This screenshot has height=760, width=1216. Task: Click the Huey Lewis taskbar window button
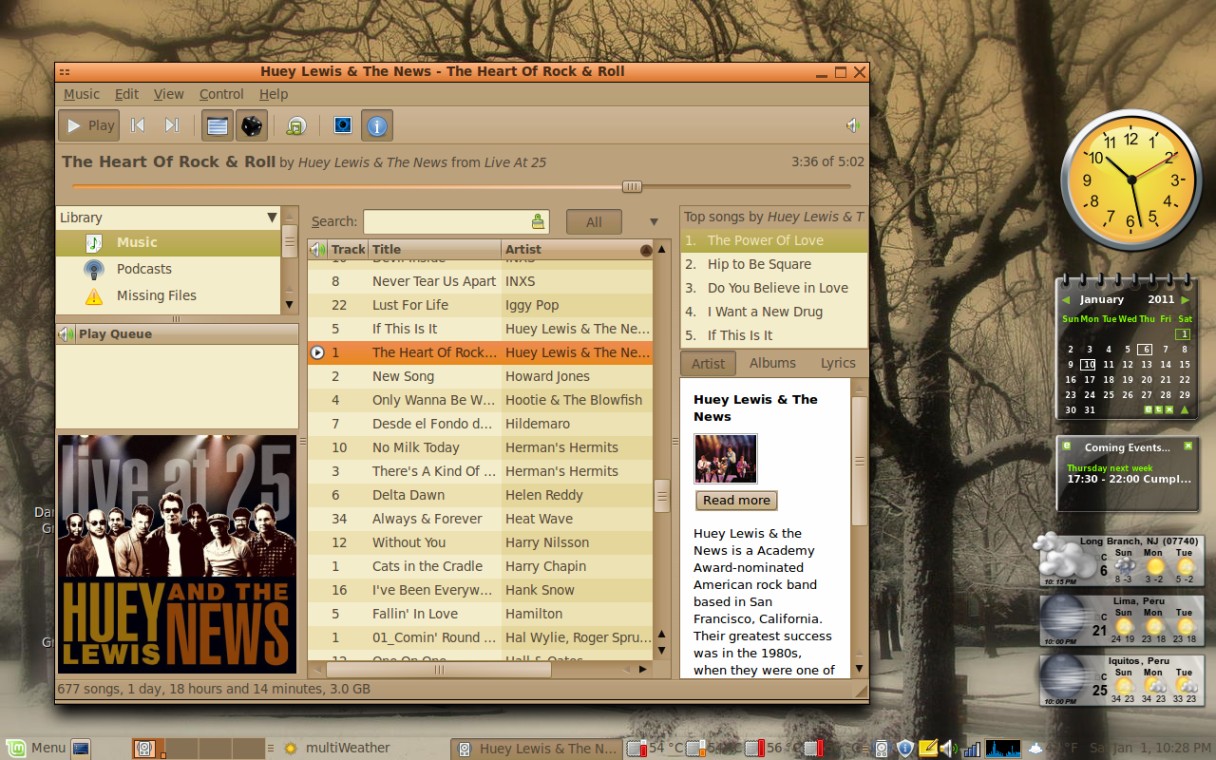tap(535, 748)
